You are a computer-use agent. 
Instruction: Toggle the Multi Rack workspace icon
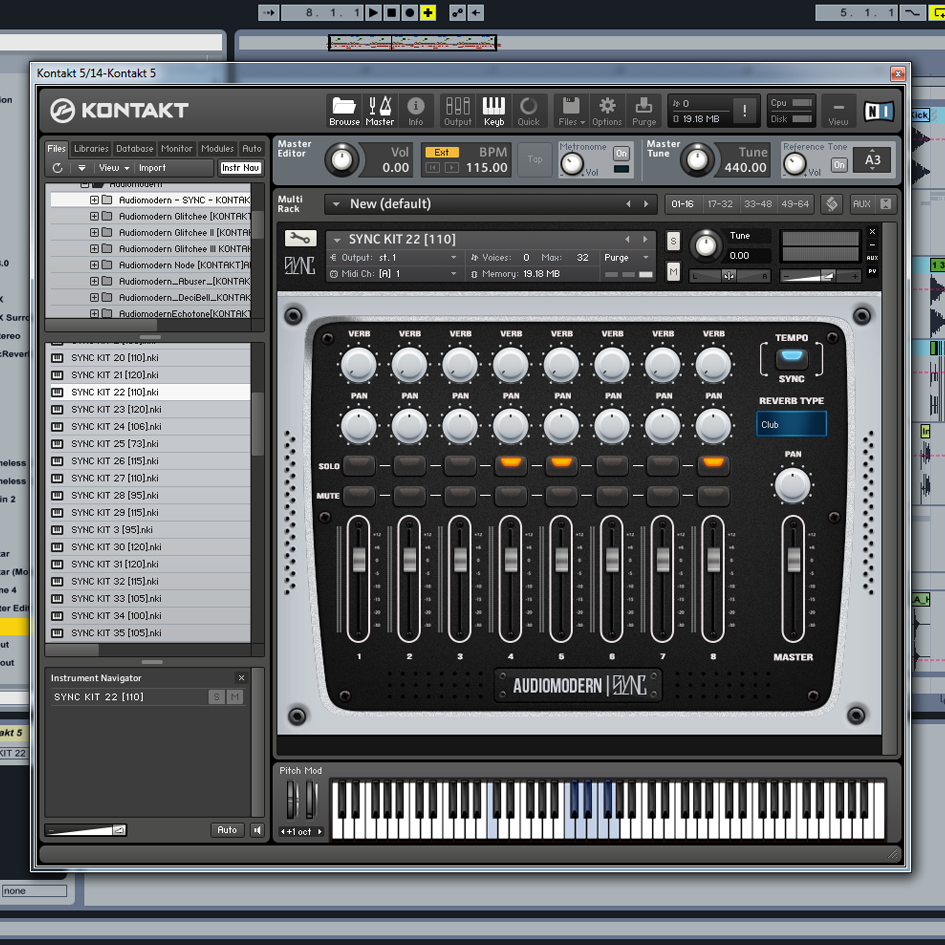click(832, 204)
